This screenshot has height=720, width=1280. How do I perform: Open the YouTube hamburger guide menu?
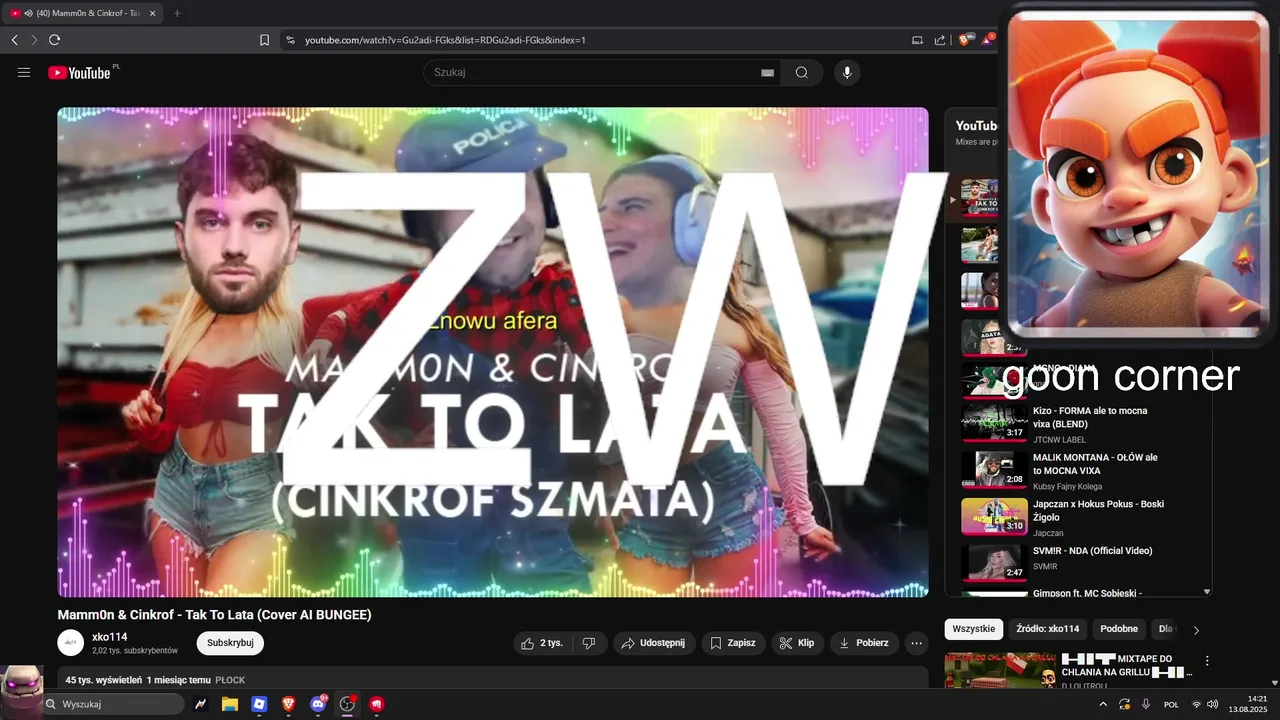(24, 72)
